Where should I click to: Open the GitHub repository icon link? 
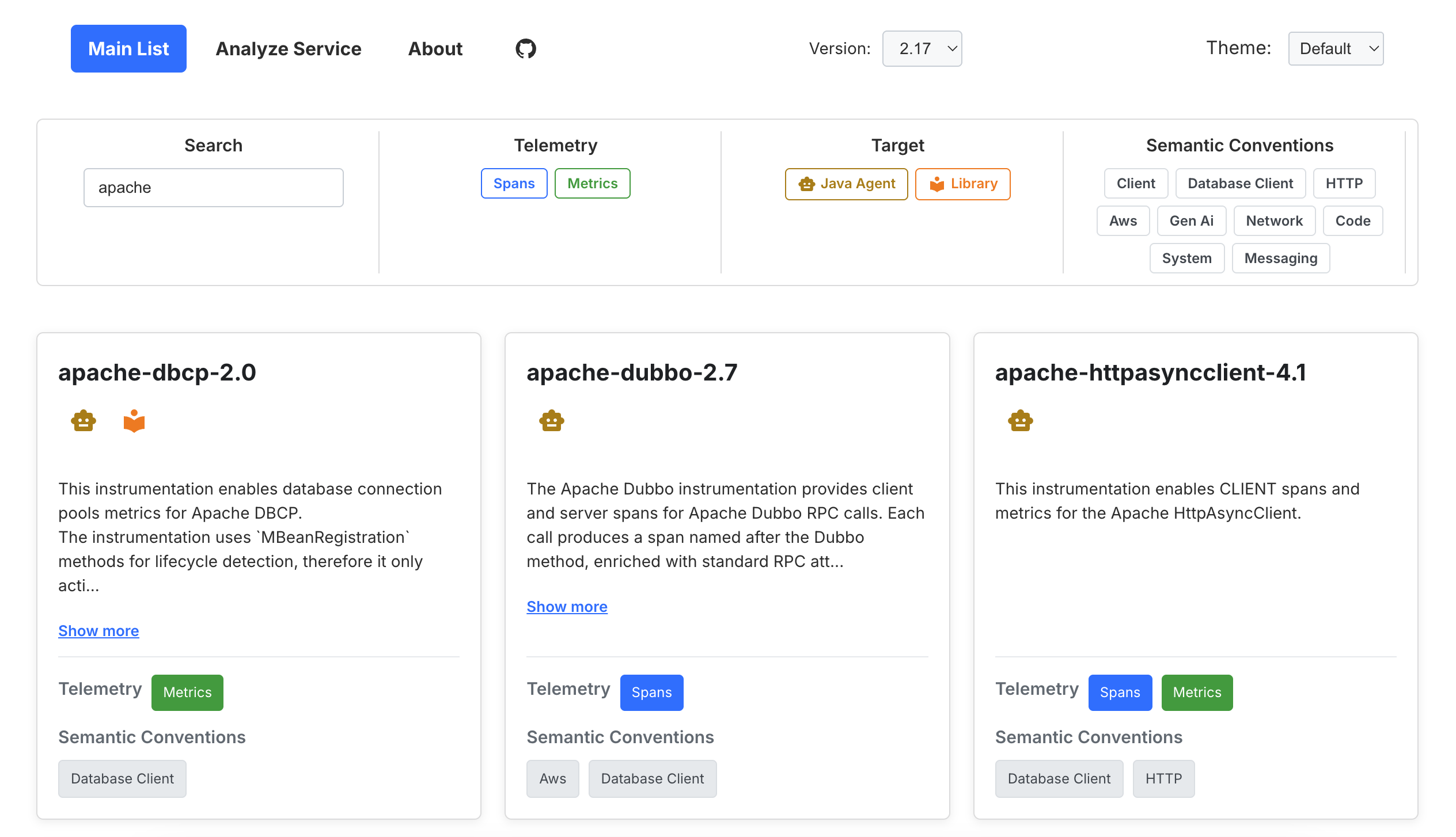point(525,48)
